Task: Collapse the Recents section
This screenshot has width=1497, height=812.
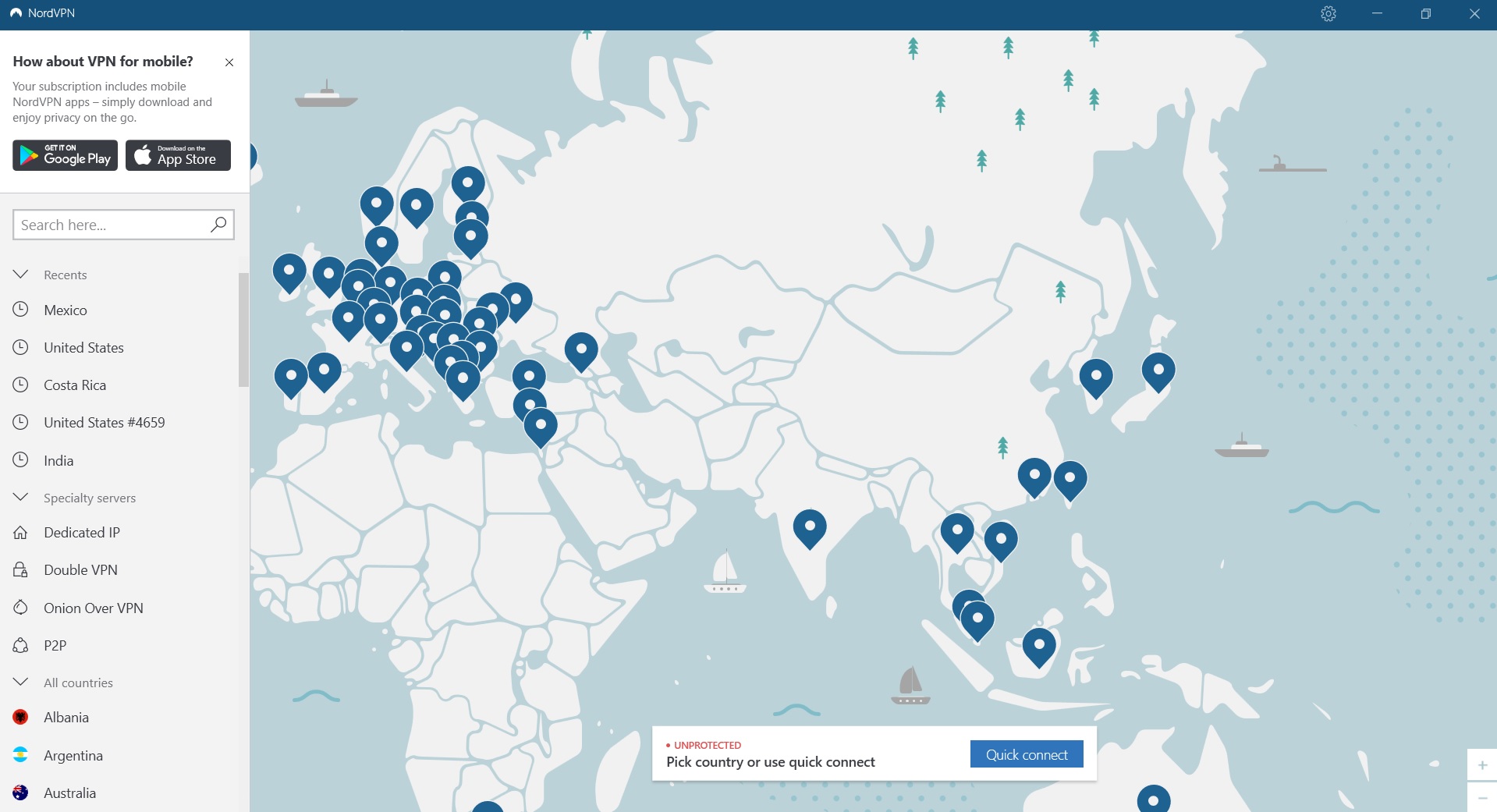Action: pos(19,274)
